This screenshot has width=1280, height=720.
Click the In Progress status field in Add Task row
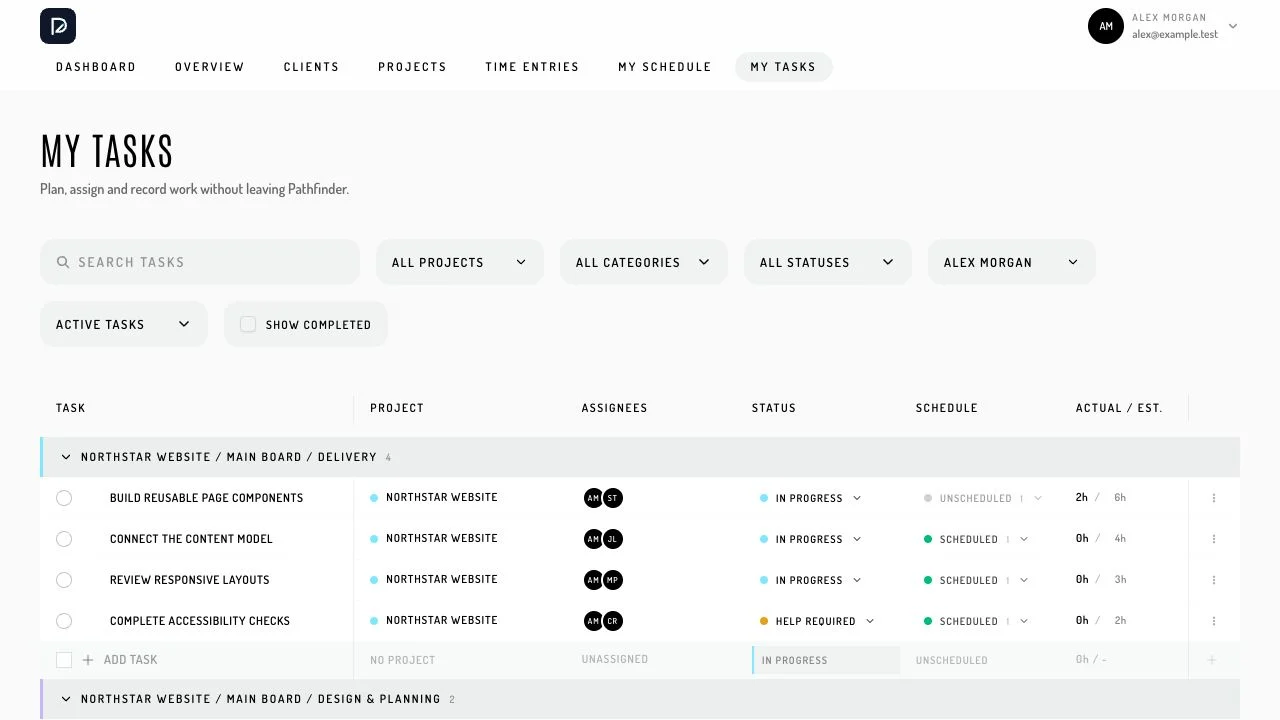click(826, 660)
